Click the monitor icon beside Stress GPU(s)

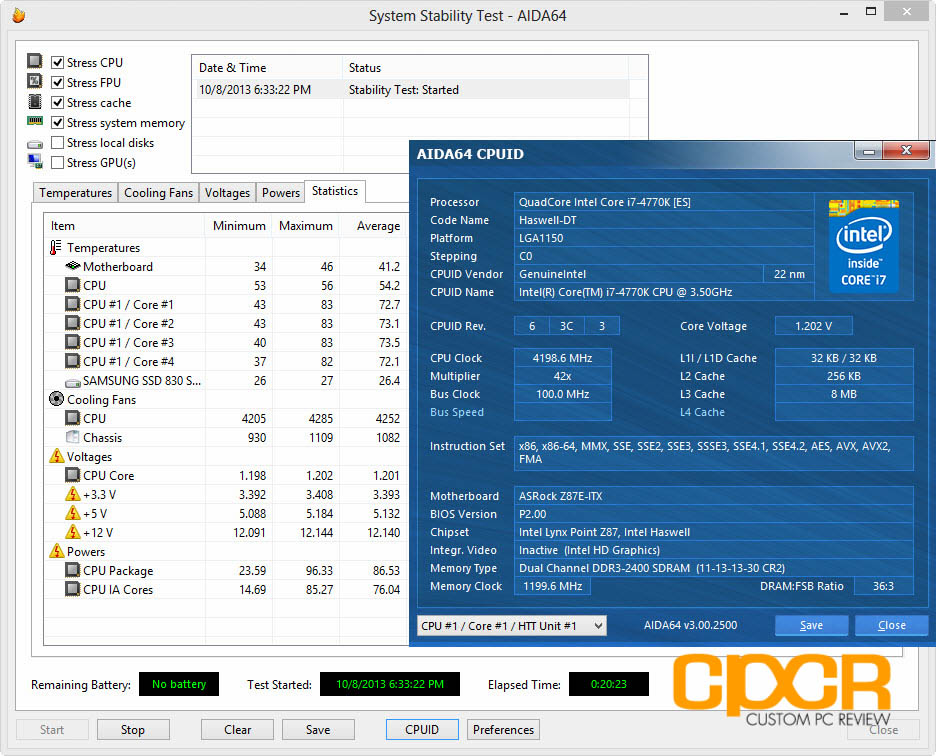[x=35, y=161]
